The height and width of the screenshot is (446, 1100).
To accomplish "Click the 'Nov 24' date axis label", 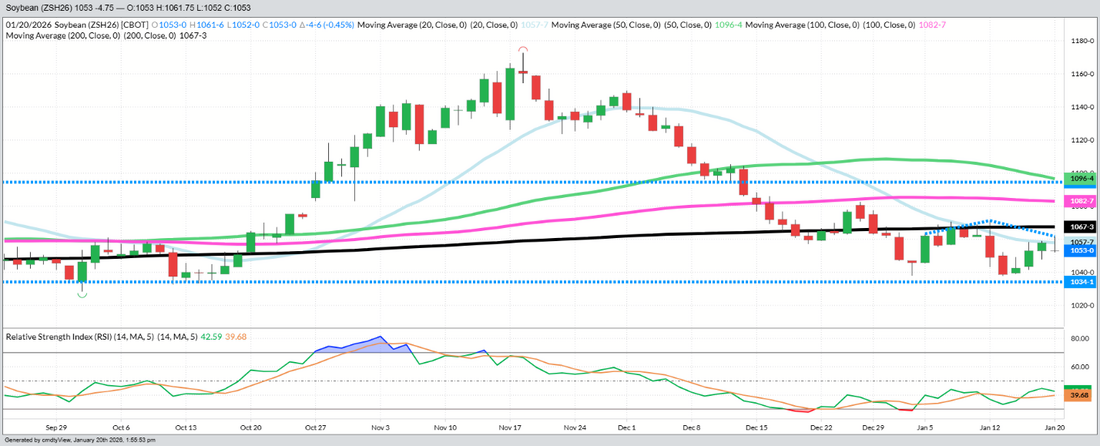I will coord(574,427).
